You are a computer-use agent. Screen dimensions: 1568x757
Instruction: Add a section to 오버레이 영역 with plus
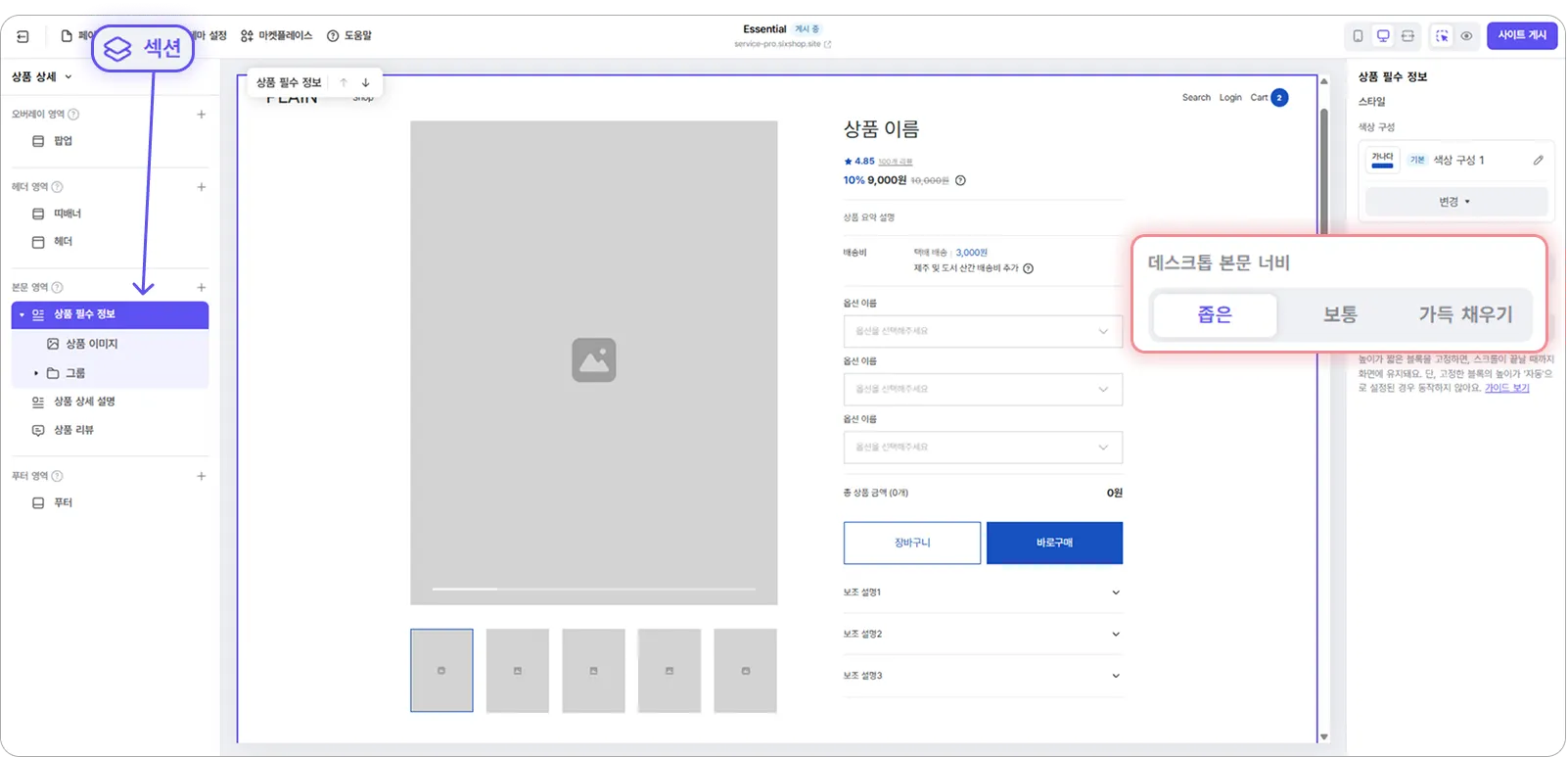coord(202,115)
